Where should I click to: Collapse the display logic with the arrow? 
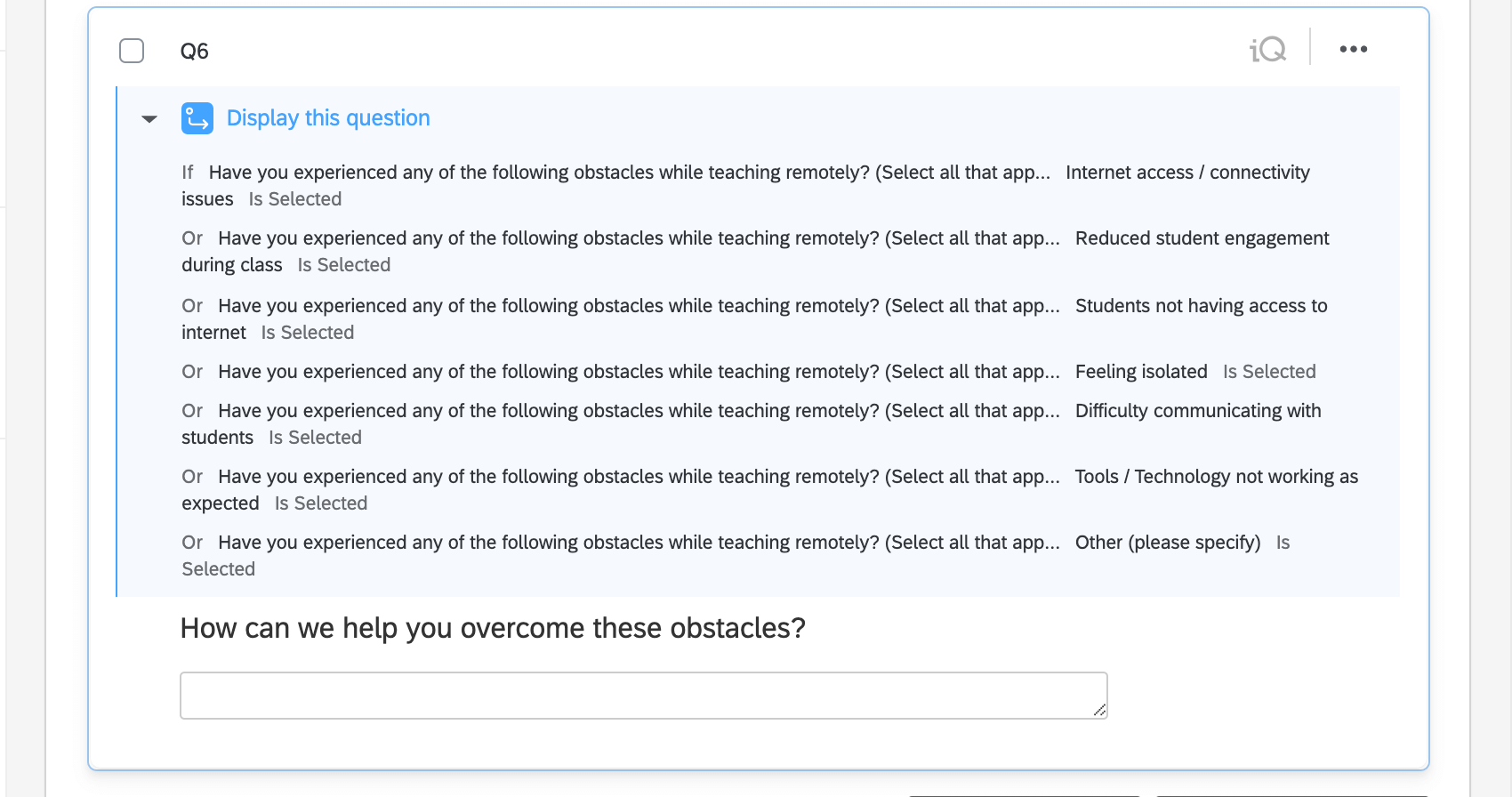[149, 118]
